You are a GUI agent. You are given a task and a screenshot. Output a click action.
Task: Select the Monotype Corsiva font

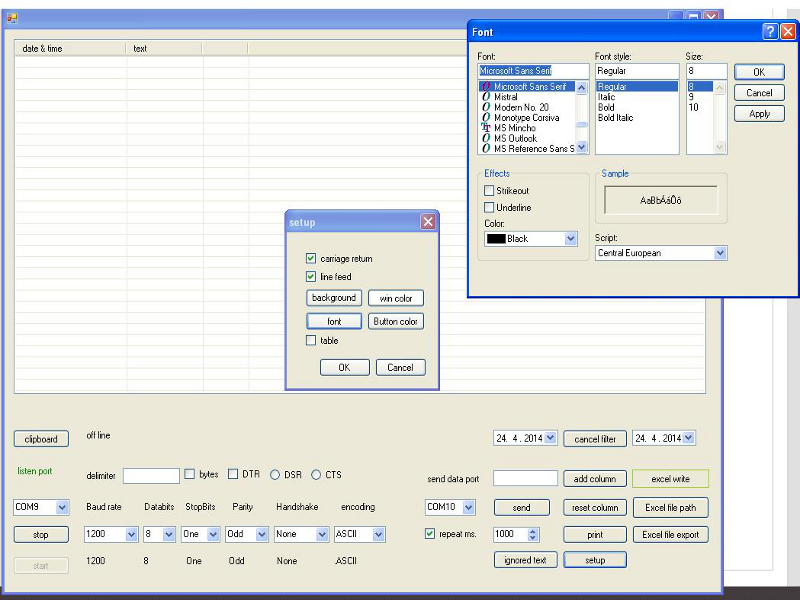[x=527, y=118]
